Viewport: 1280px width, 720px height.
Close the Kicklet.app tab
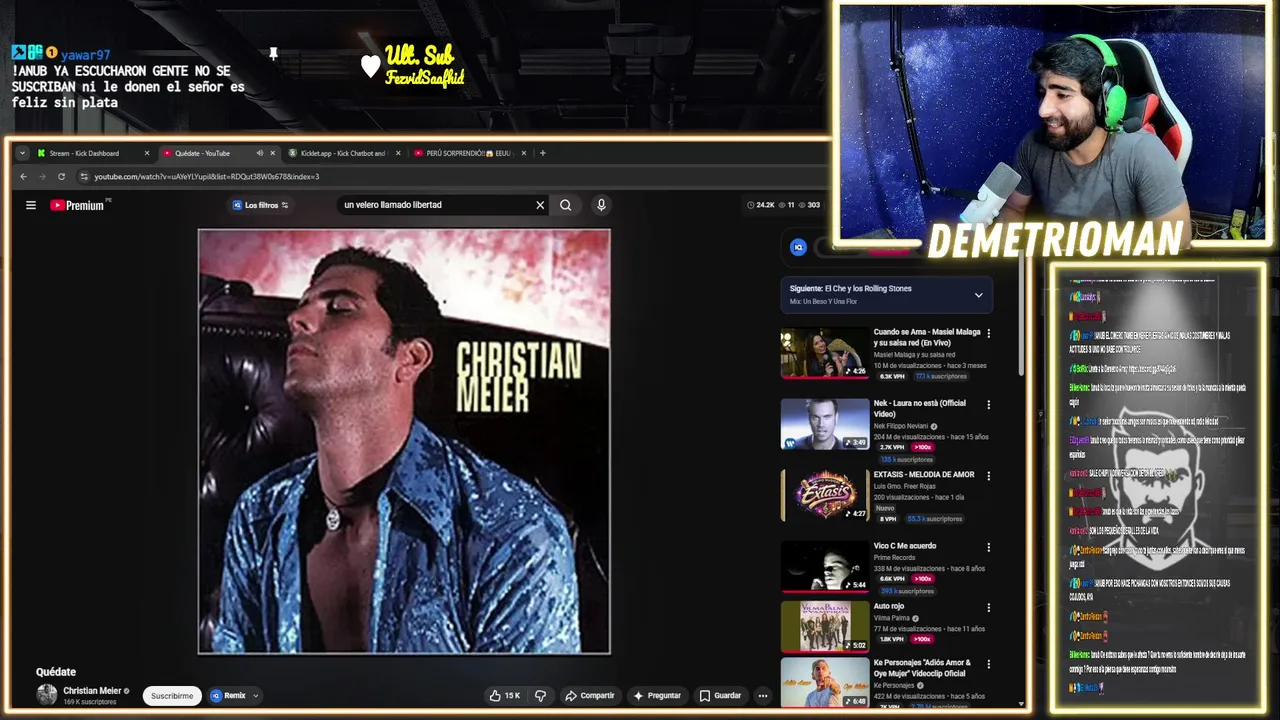(398, 153)
